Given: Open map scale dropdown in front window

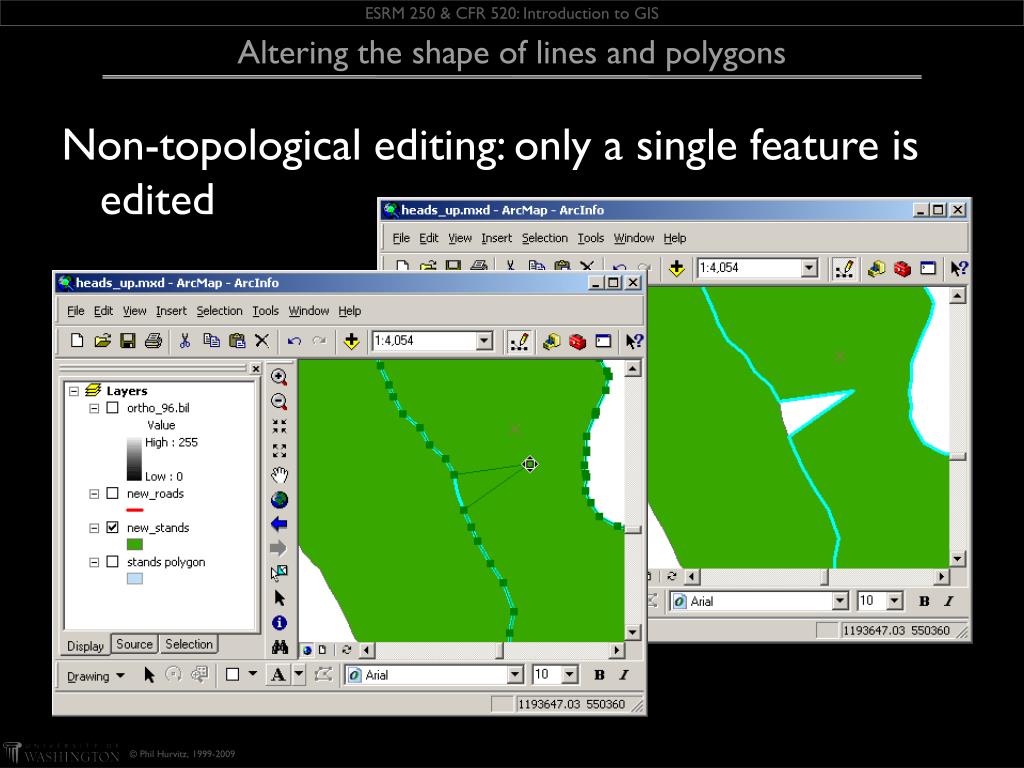Looking at the screenshot, I should (x=484, y=341).
